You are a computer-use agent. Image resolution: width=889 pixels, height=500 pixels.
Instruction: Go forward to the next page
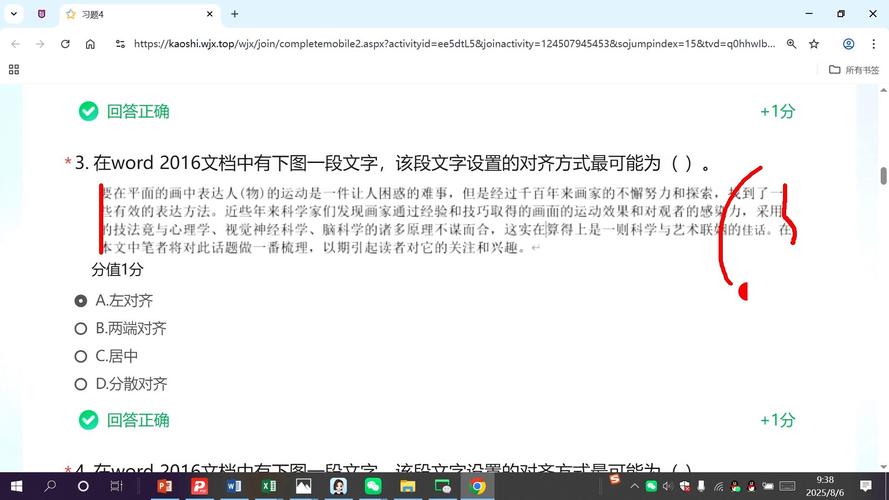[x=40, y=44]
